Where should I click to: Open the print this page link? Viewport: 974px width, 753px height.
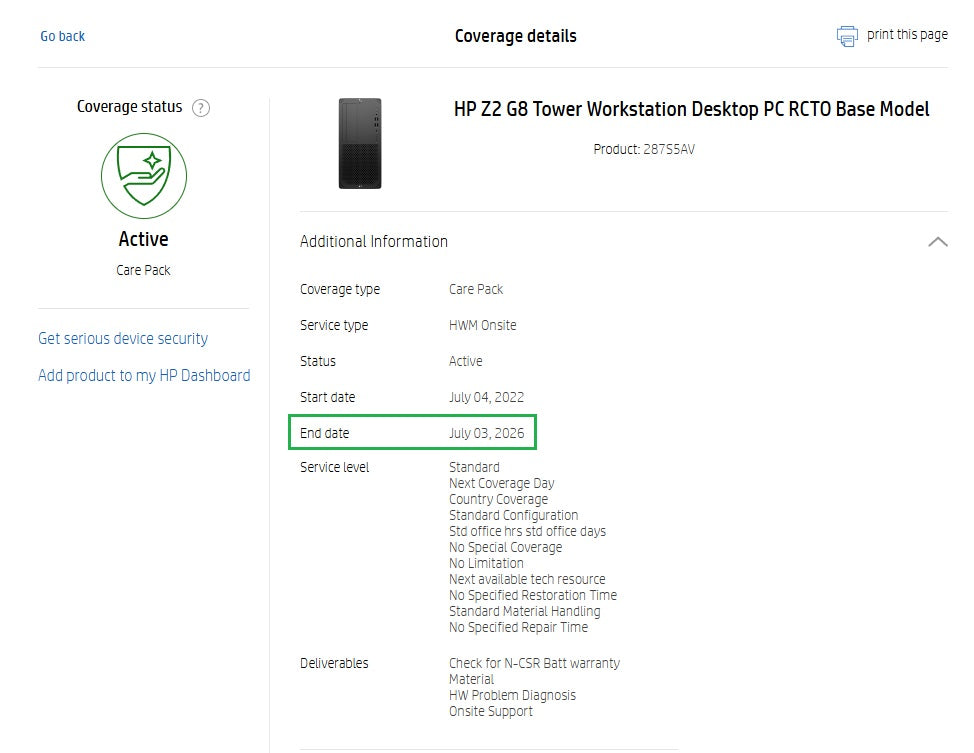(907, 35)
